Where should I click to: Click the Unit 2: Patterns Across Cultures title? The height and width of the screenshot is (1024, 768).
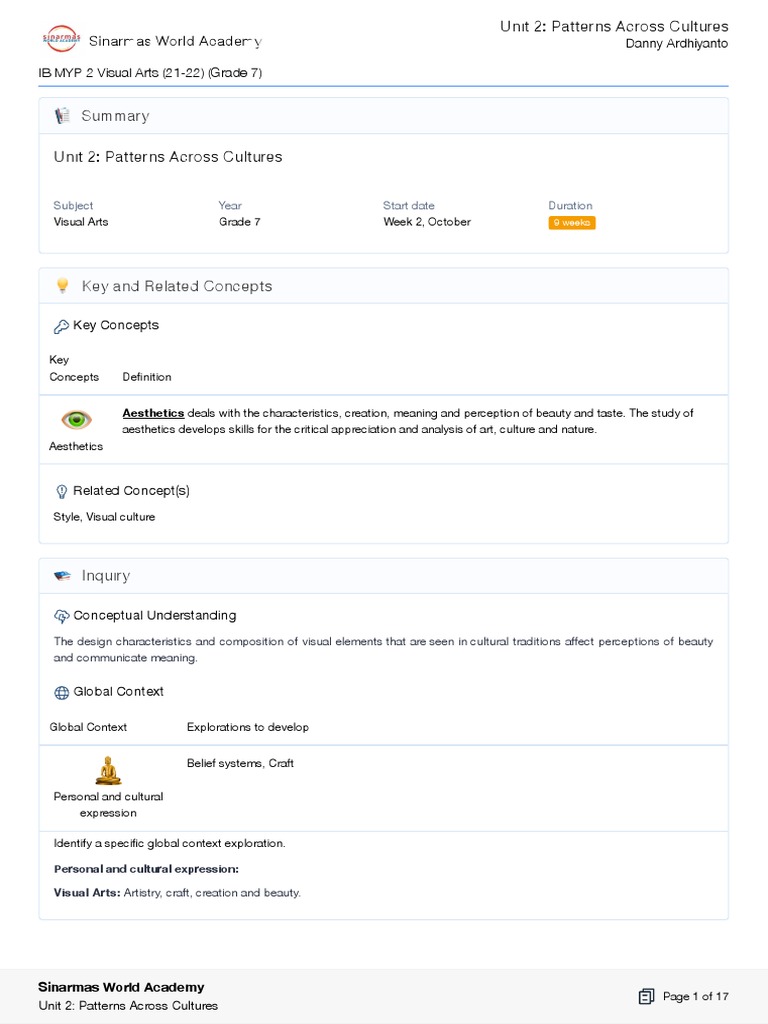168,157
